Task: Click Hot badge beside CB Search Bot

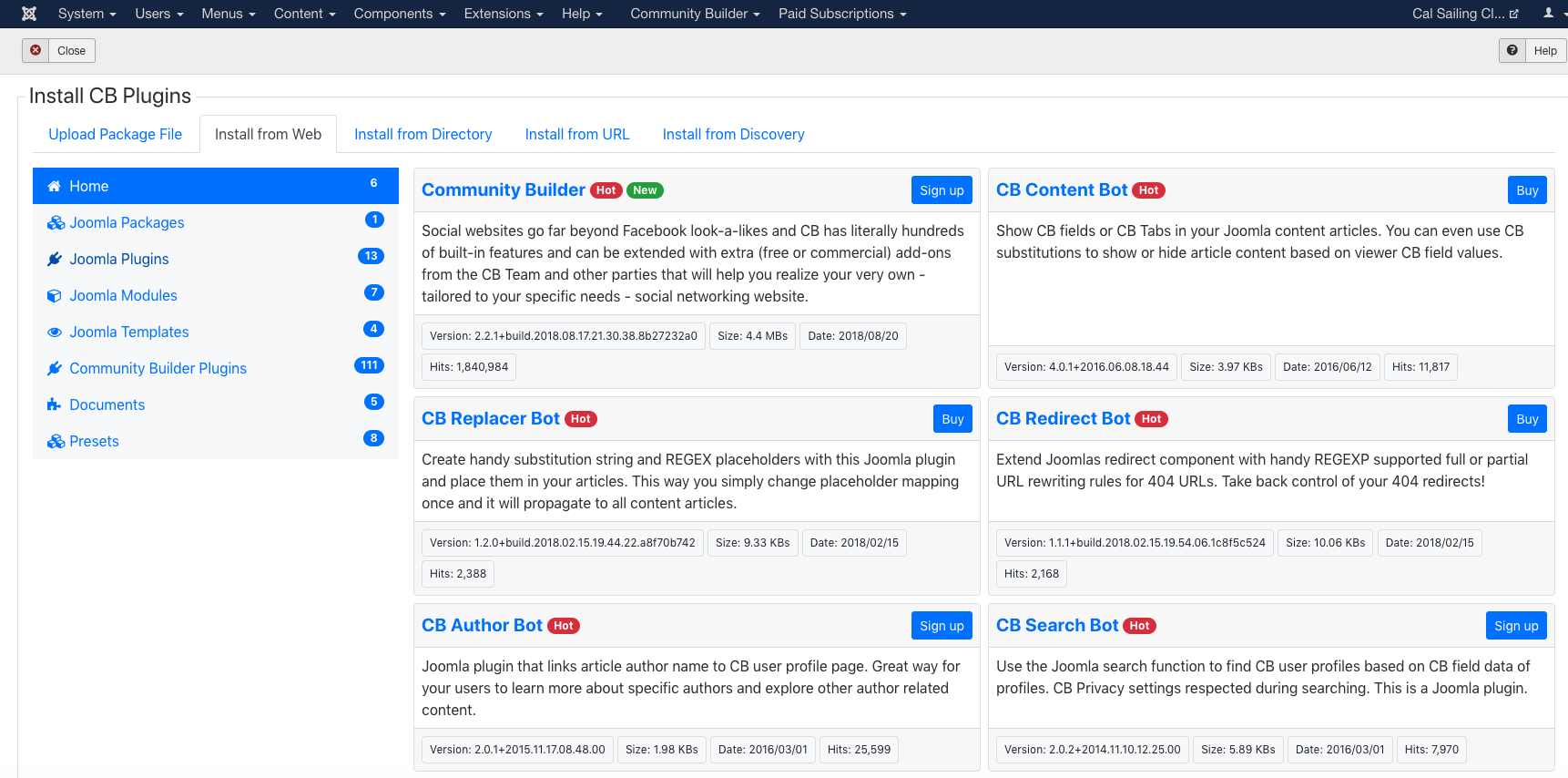Action: pyautogui.click(x=1139, y=626)
